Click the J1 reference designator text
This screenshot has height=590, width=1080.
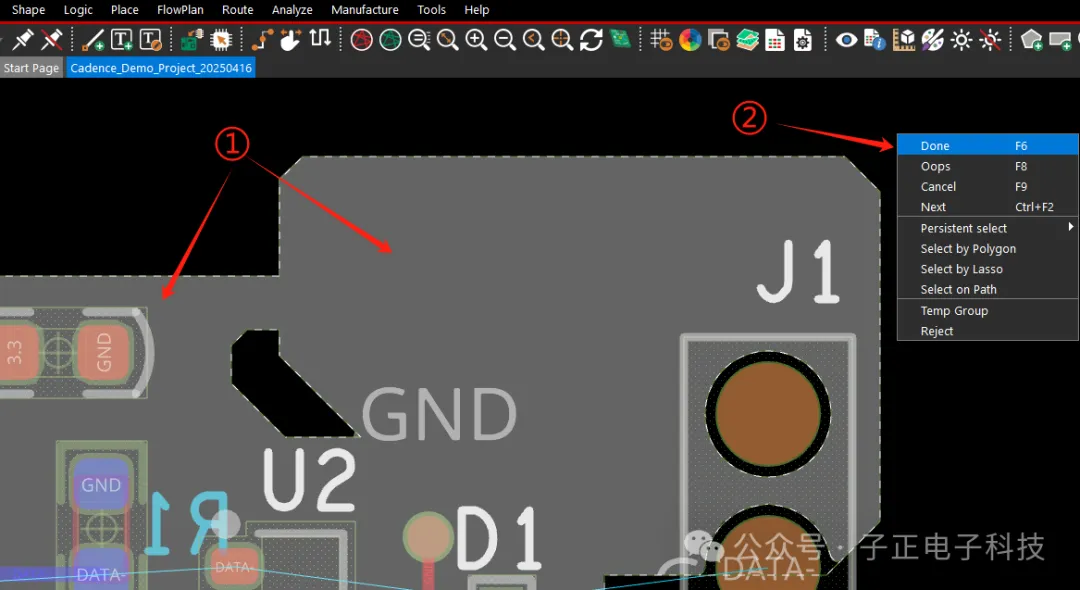pos(799,271)
